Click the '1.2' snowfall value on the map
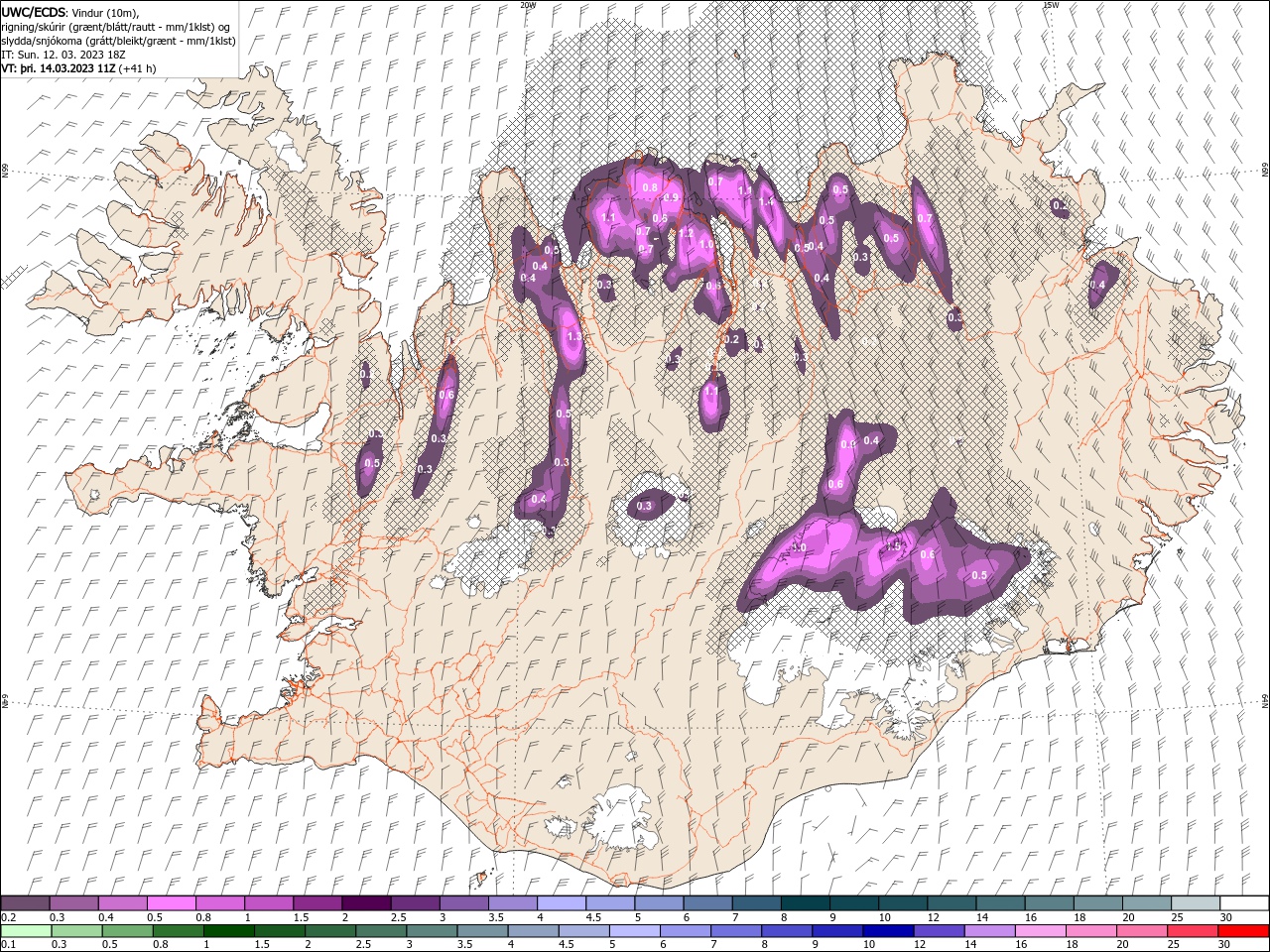Image resolution: width=1270 pixels, height=952 pixels. [x=686, y=234]
